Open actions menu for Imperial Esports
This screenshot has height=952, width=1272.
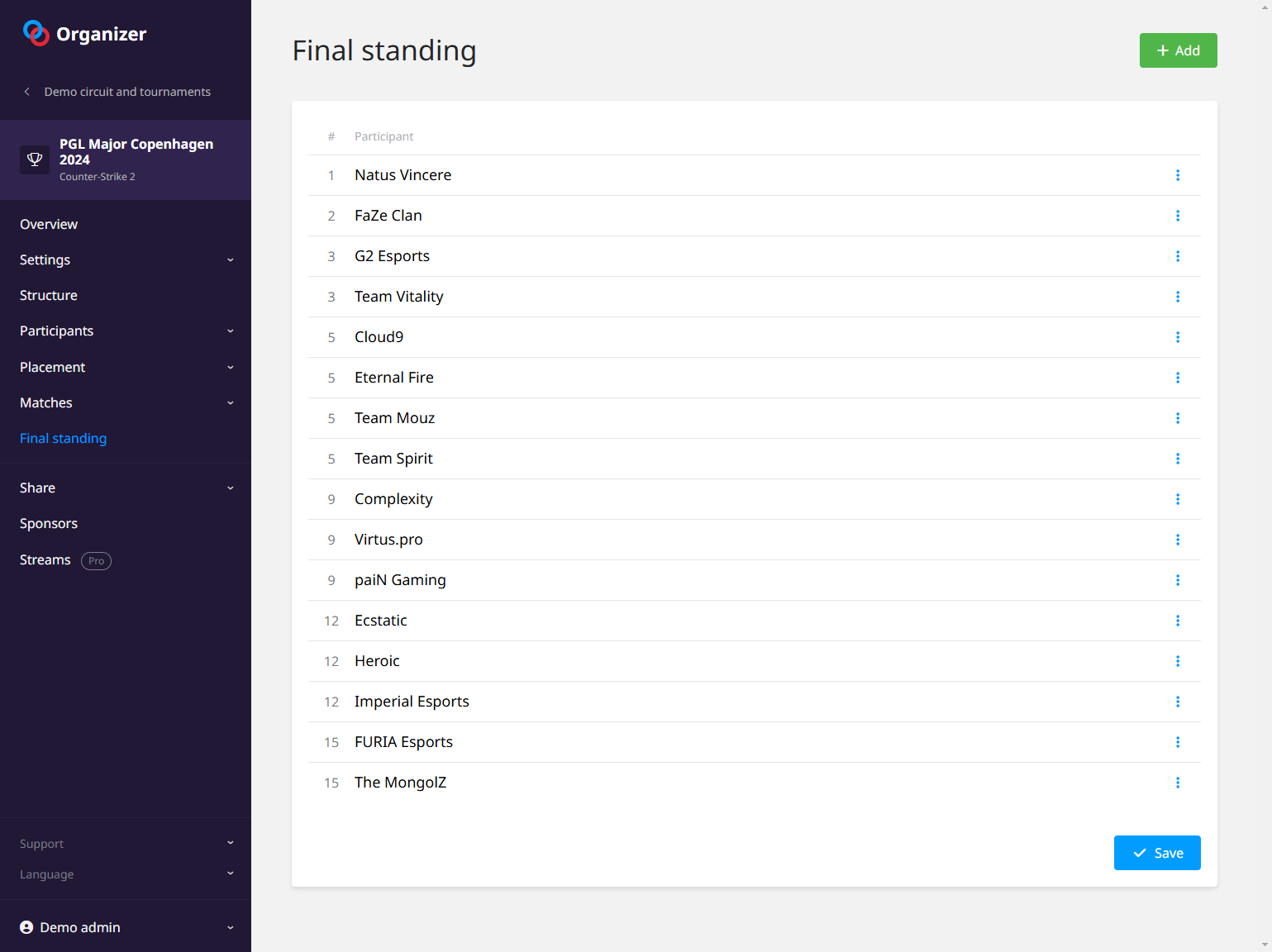[1178, 702]
